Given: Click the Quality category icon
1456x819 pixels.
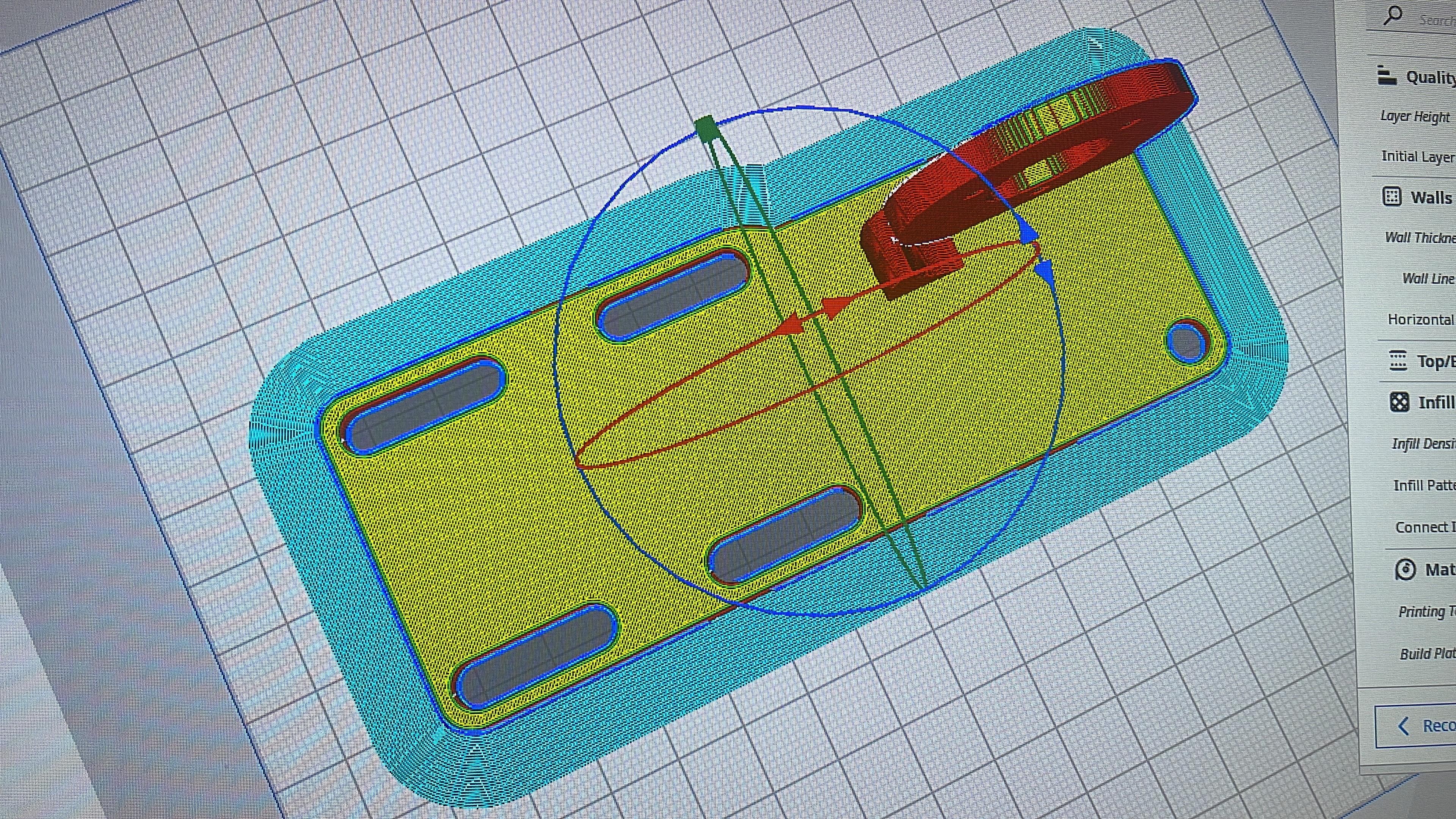Looking at the screenshot, I should [x=1387, y=75].
